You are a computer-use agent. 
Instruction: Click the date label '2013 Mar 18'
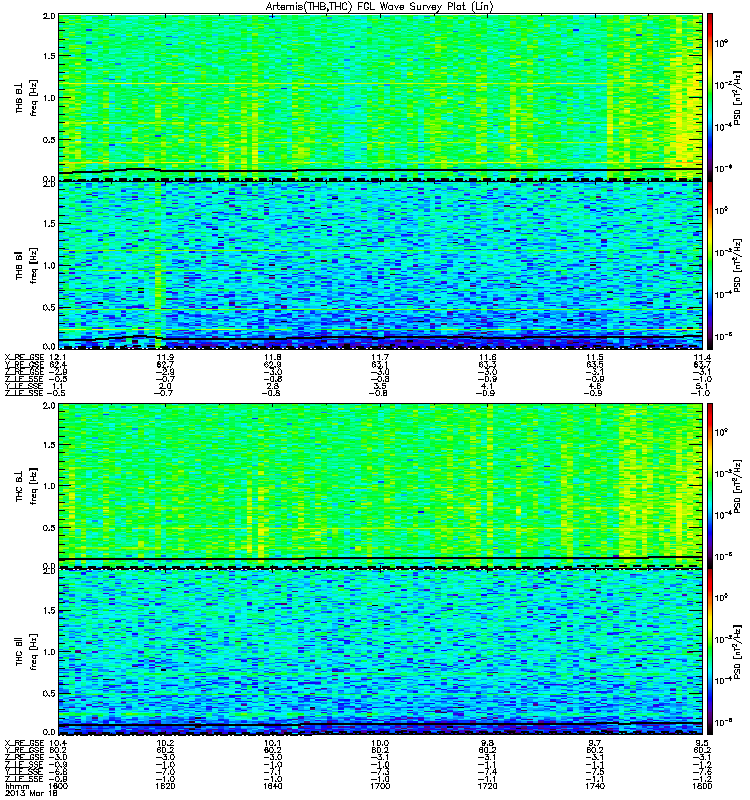click(x=31, y=793)
